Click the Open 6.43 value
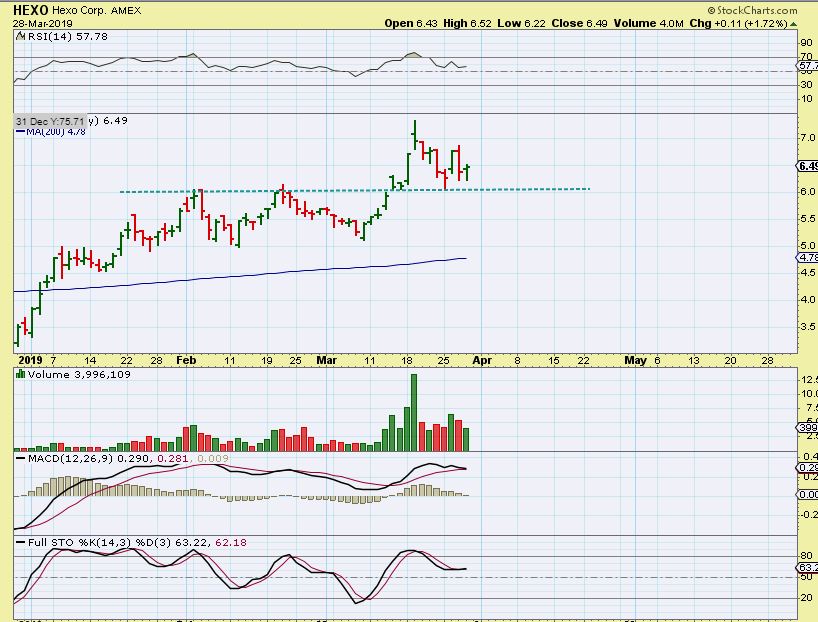818x622 pixels. (411, 23)
